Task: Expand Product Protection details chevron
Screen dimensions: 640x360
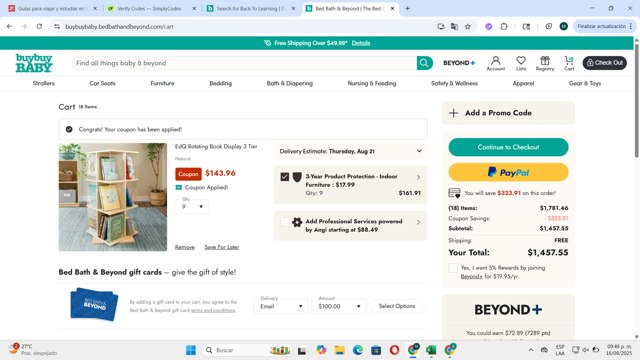Action: click(x=418, y=177)
